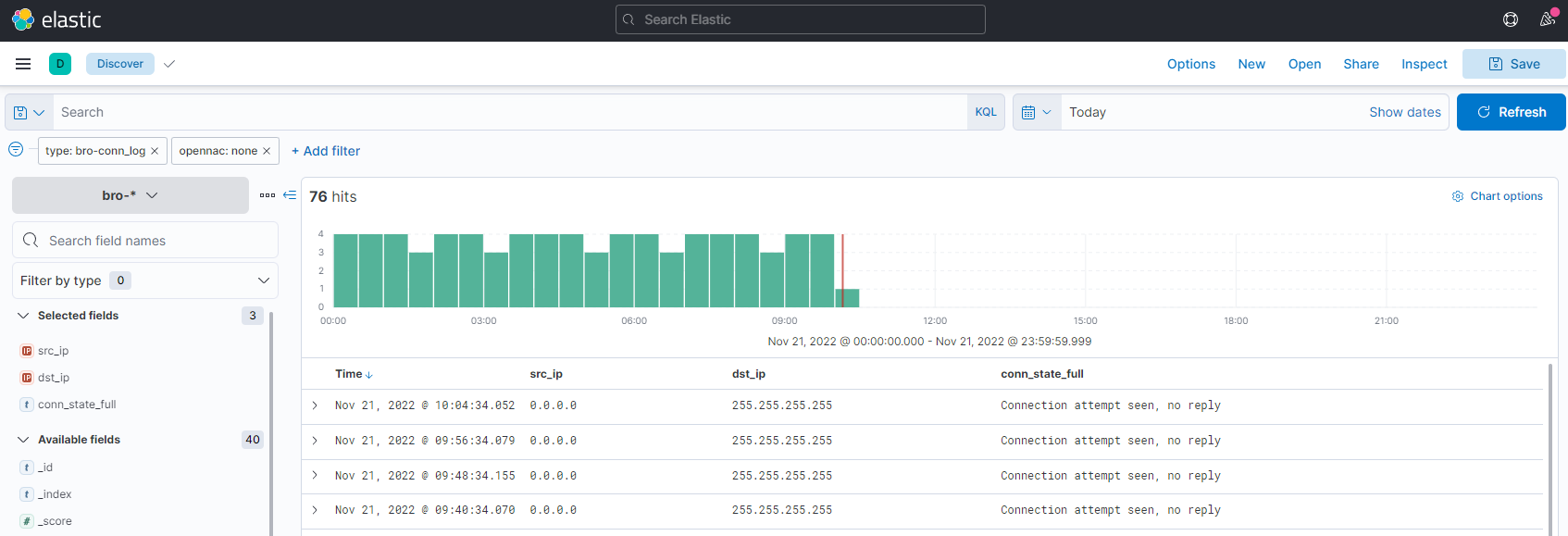Open the Inspect menu item
The height and width of the screenshot is (536, 1568).
click(1424, 64)
